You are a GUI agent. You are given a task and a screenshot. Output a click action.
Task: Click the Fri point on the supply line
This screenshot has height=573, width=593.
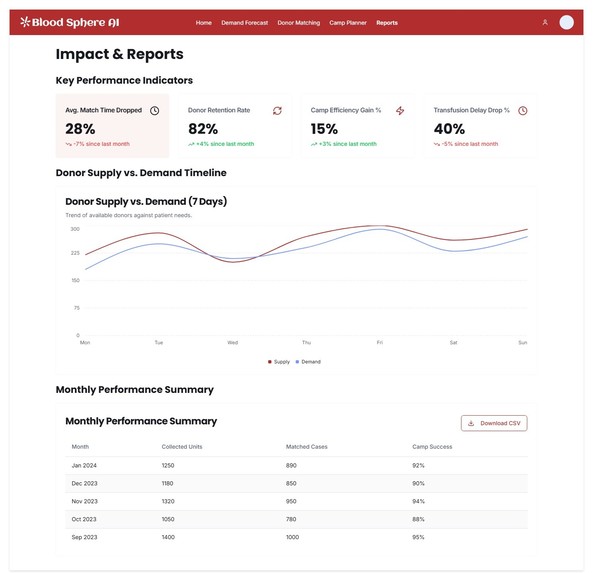380,226
